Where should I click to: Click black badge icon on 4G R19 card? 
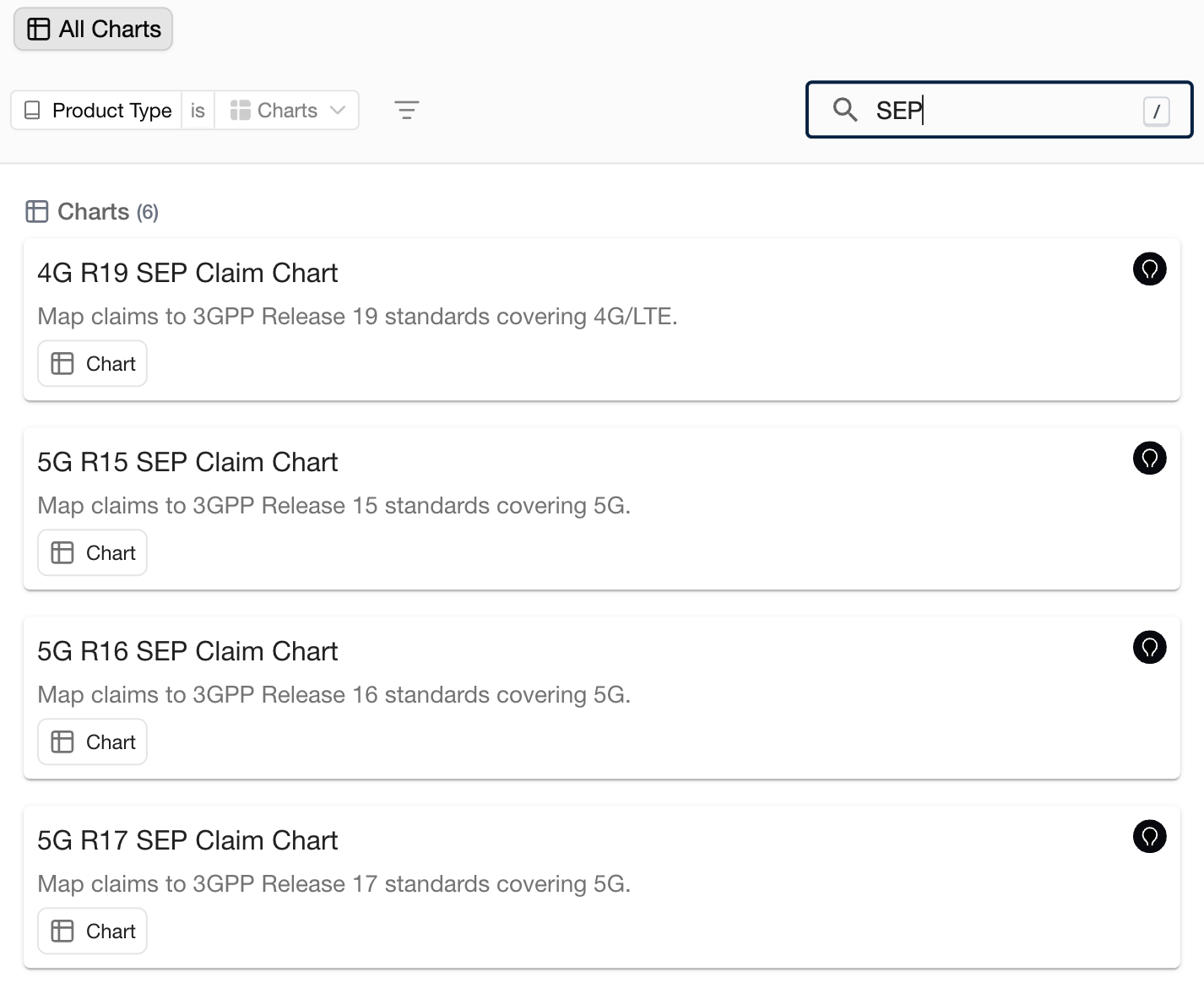[1149, 269]
